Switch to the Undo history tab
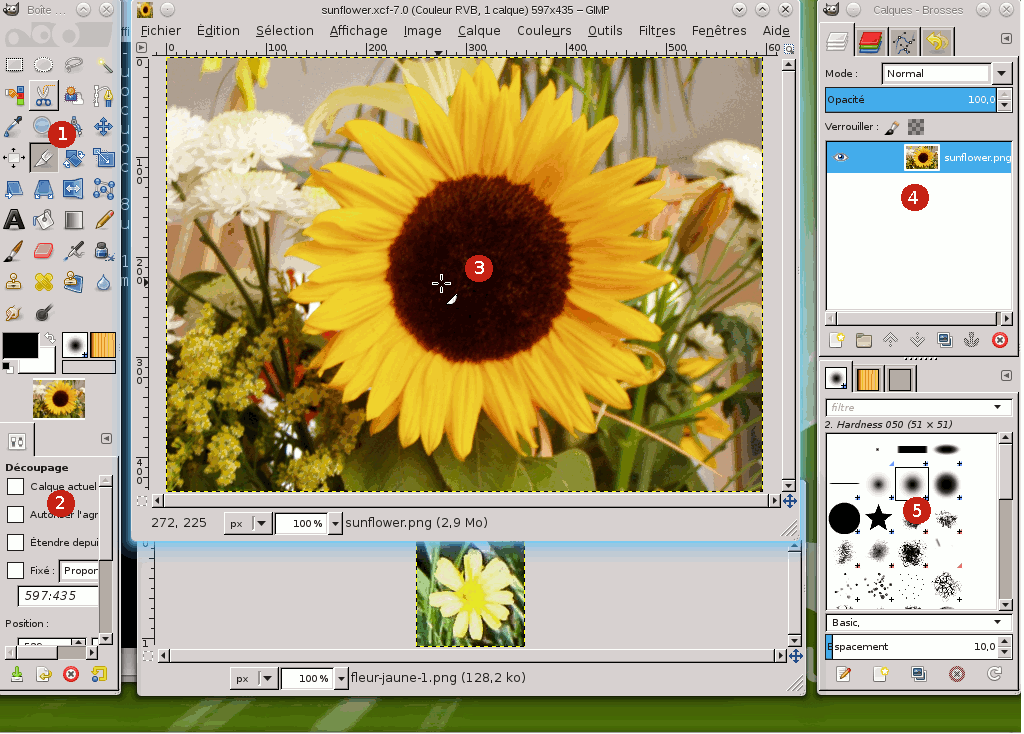 pos(937,41)
